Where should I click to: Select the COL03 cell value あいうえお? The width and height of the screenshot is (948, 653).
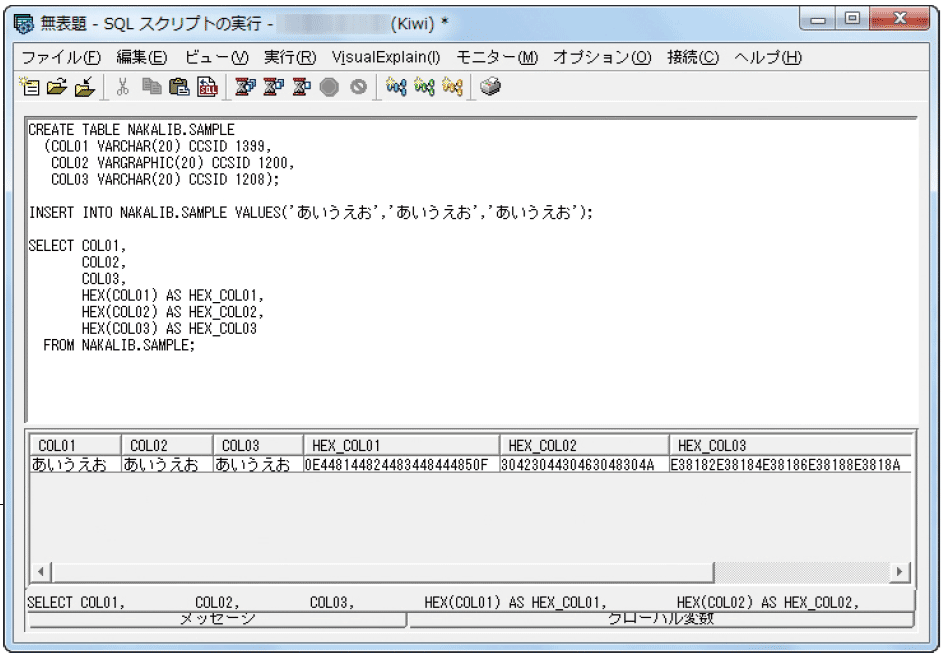click(258, 464)
